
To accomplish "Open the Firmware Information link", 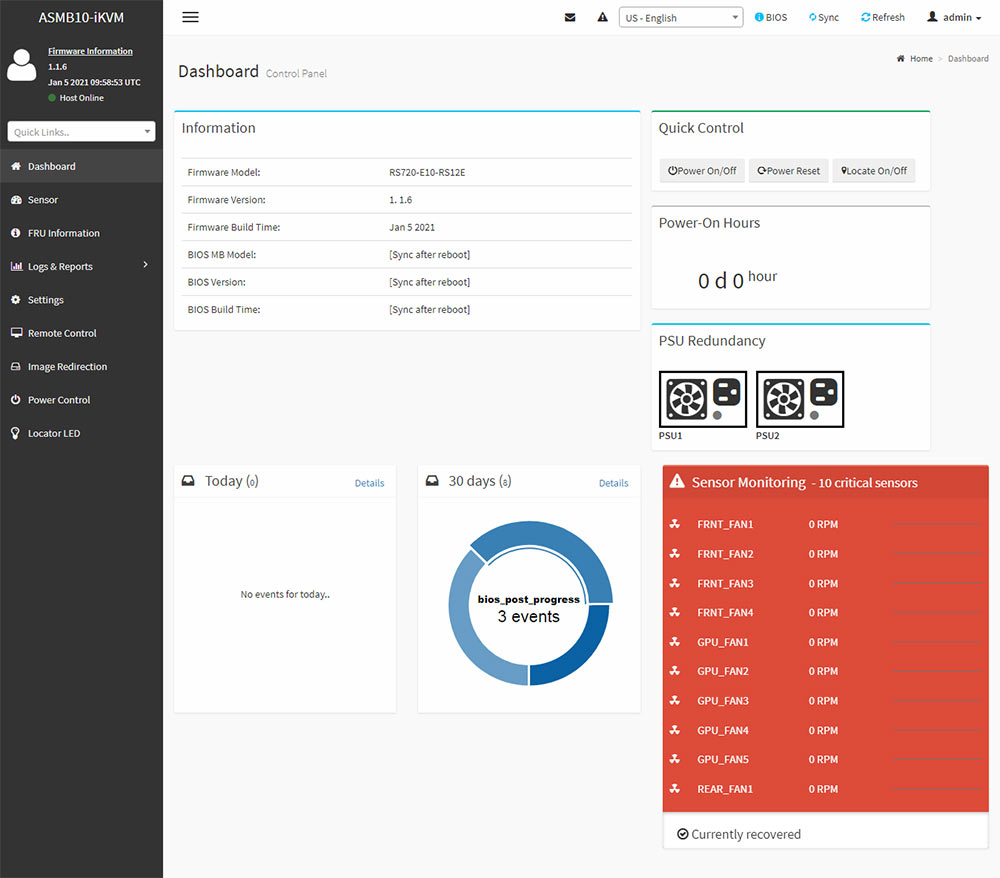I will (90, 51).
